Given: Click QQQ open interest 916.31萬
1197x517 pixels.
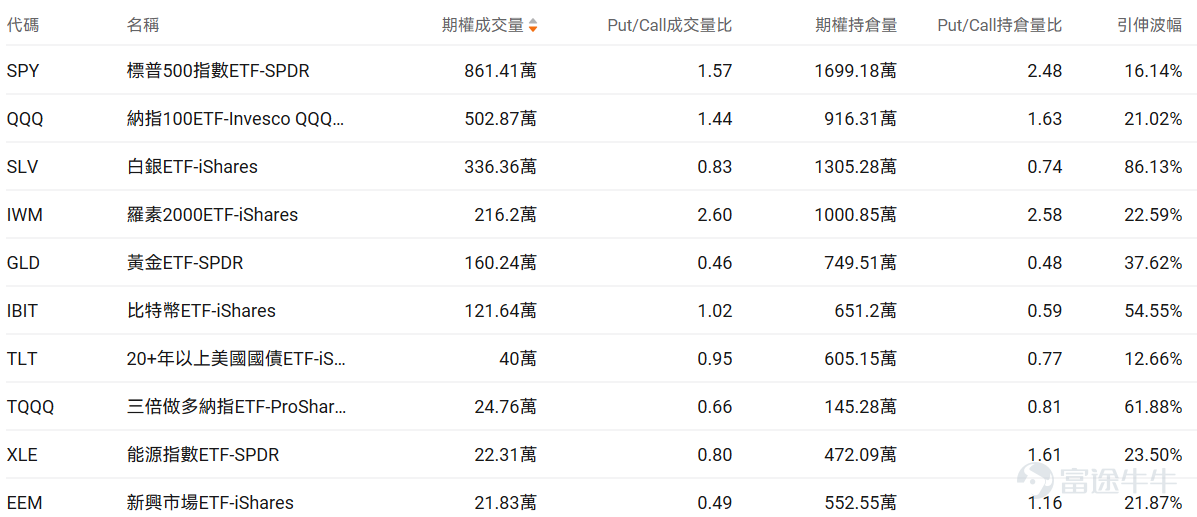Looking at the screenshot, I should pos(860,119).
